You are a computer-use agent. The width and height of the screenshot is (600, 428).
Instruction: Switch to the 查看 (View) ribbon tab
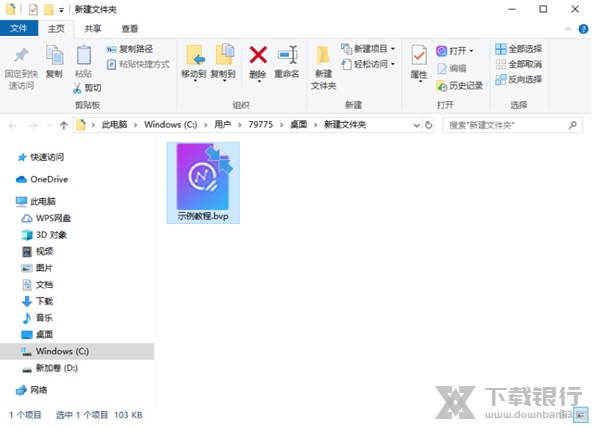coord(130,29)
